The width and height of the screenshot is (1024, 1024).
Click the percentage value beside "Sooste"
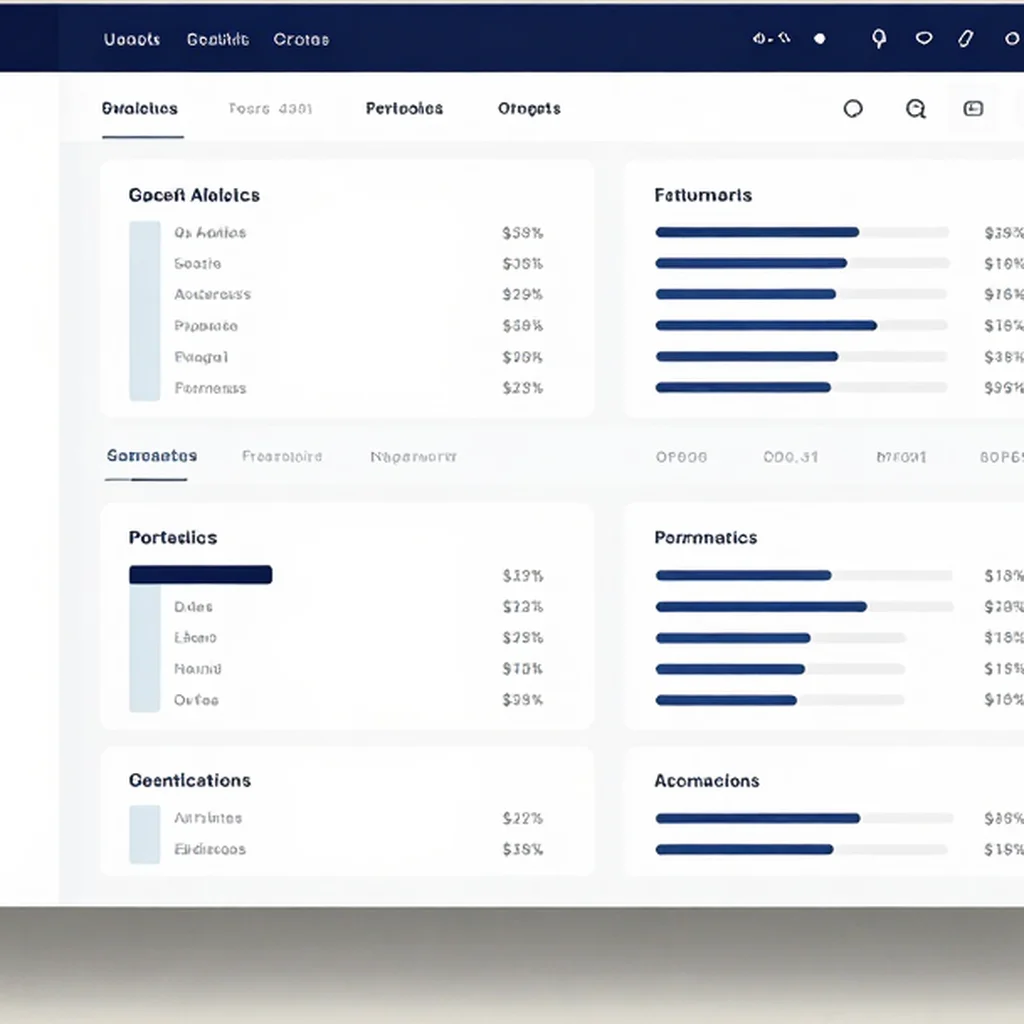tap(522, 264)
